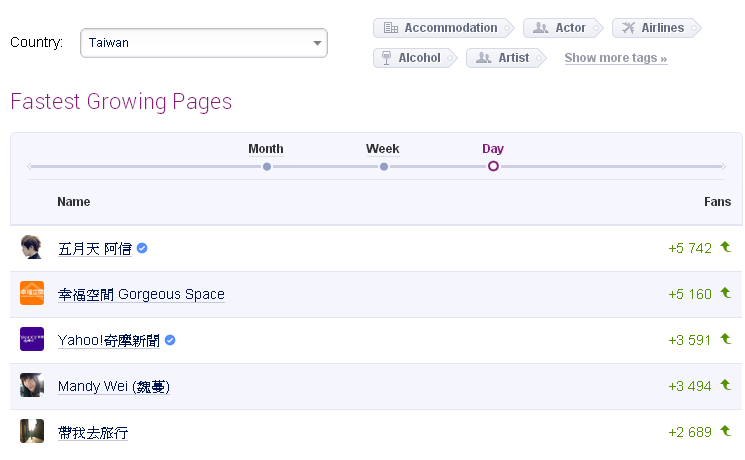Open the 五月天 阿信 page link
The image size is (745, 460).
click(x=95, y=249)
